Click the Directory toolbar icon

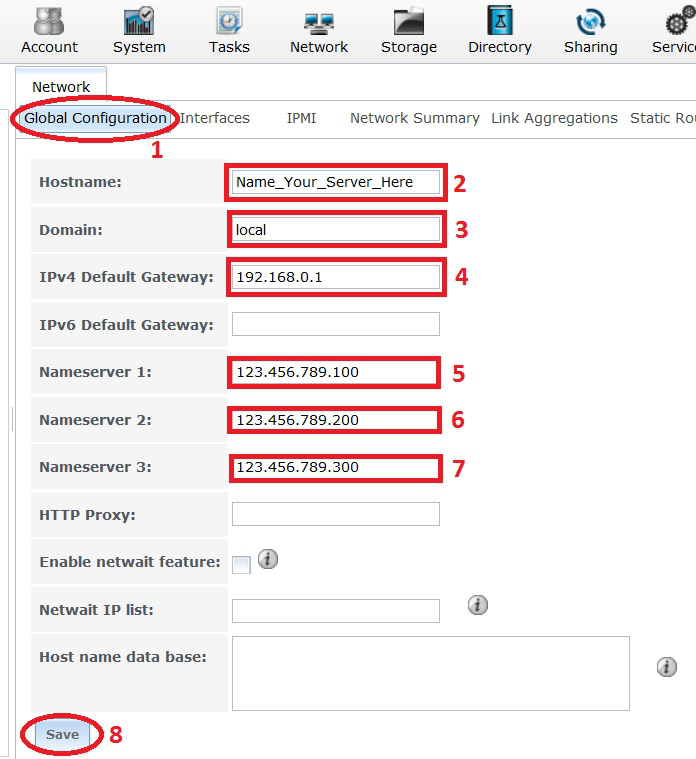pos(499,23)
